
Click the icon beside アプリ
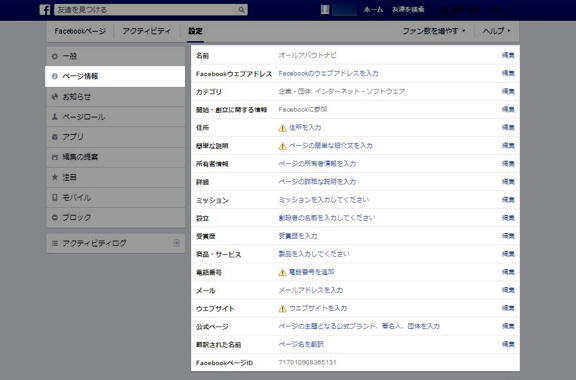coord(55,137)
